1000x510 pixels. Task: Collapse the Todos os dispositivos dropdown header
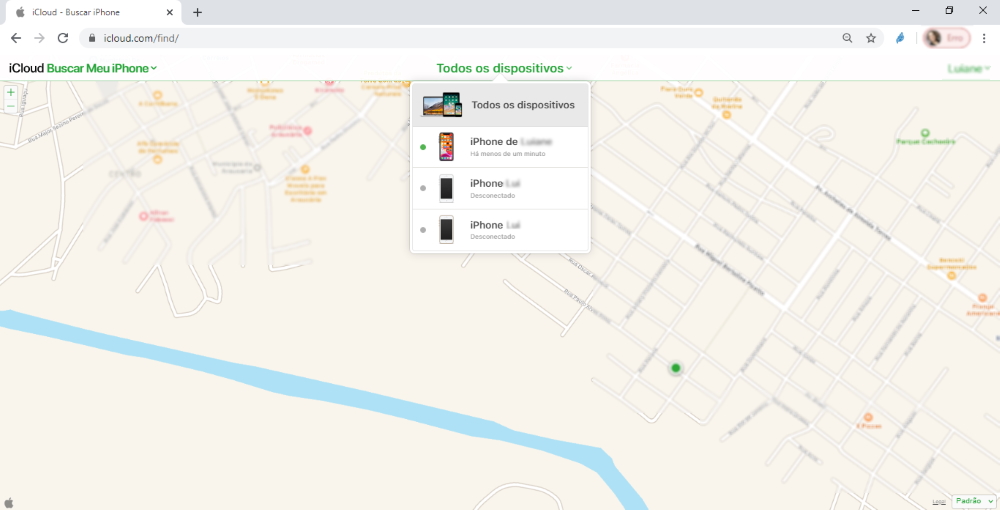point(504,68)
